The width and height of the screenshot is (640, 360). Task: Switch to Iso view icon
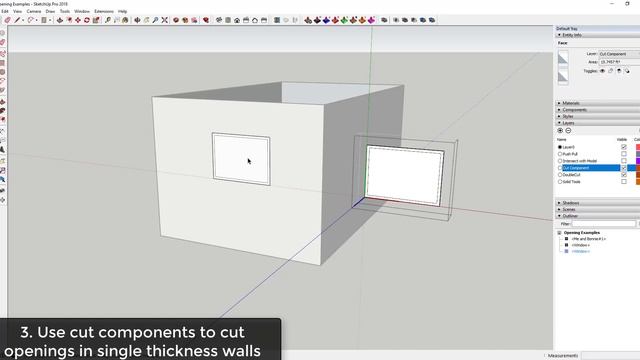[x=219, y=20]
